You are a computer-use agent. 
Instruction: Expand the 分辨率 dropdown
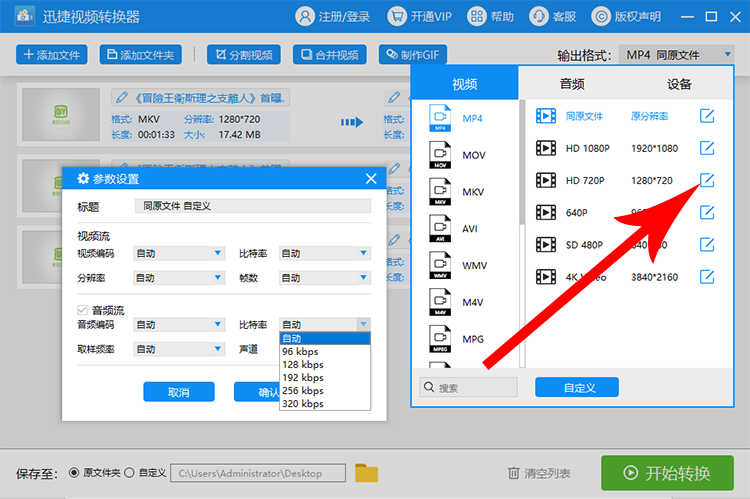click(x=179, y=277)
